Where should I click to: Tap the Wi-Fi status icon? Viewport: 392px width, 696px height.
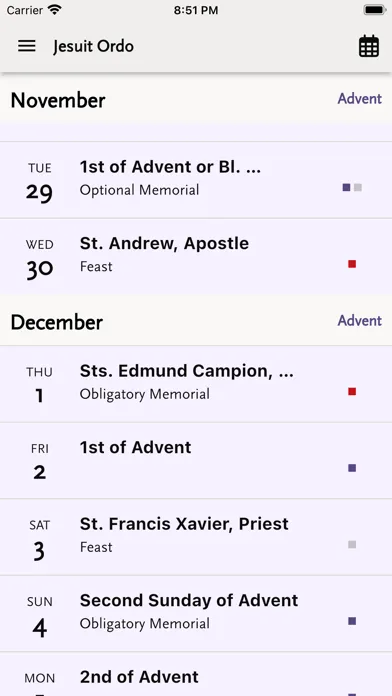point(55,10)
